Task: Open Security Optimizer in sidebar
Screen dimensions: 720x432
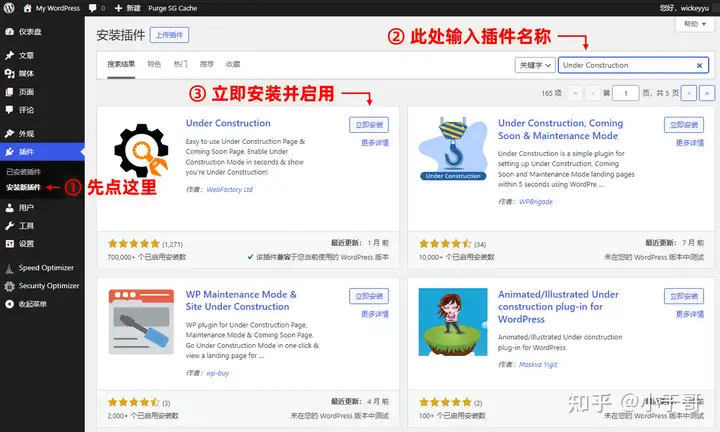Action: click(42, 286)
